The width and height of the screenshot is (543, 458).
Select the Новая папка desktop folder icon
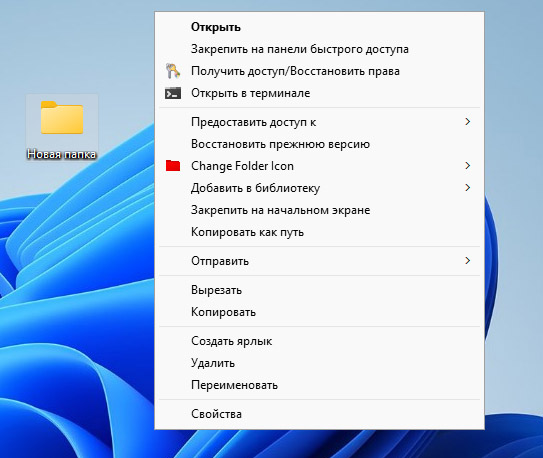(62, 117)
